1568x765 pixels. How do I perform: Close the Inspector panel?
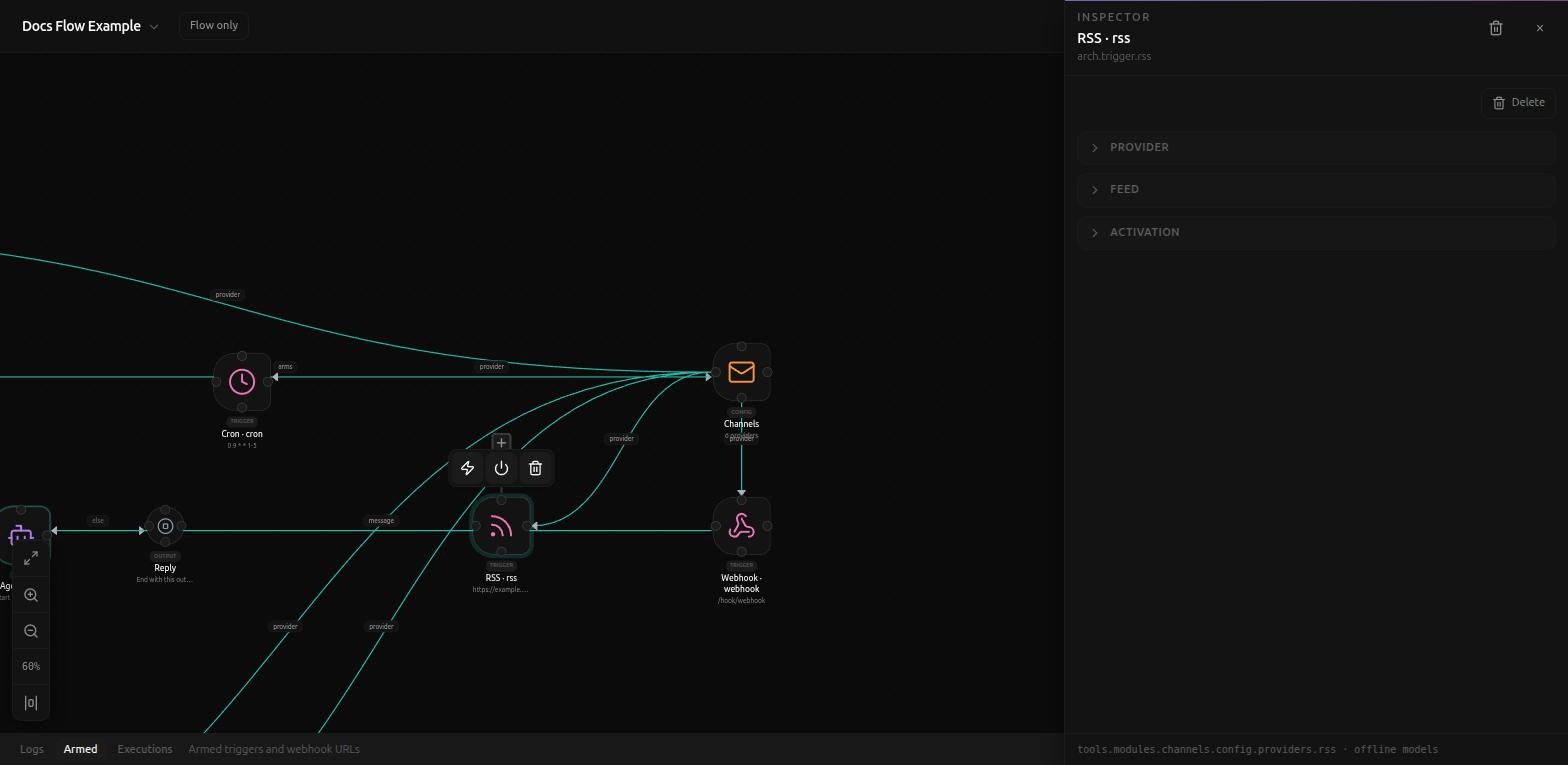(1540, 28)
